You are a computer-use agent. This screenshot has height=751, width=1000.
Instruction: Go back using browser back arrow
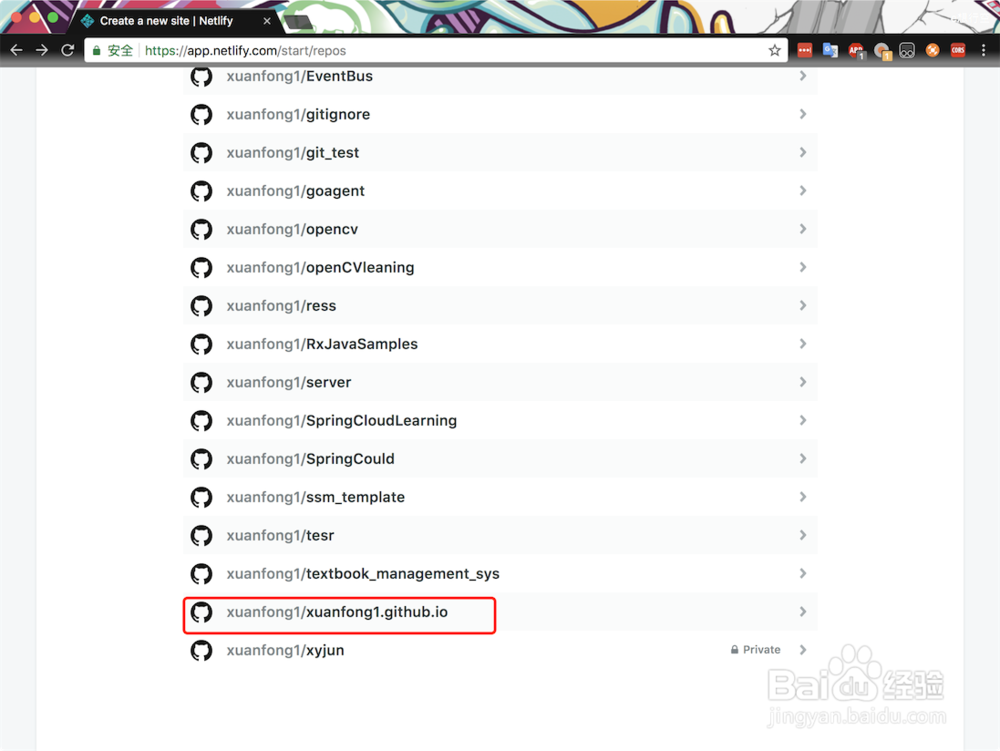coord(17,50)
